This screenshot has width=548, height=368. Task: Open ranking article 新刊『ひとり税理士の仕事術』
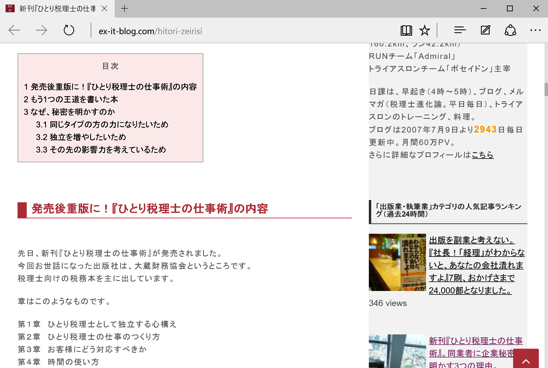pyautogui.click(x=475, y=353)
